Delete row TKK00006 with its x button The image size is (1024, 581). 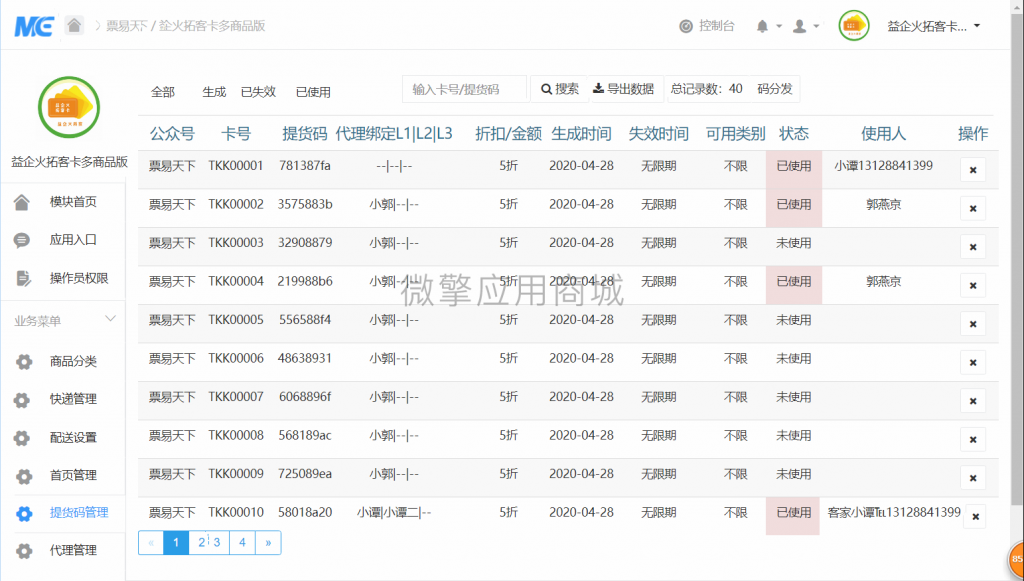tap(973, 363)
